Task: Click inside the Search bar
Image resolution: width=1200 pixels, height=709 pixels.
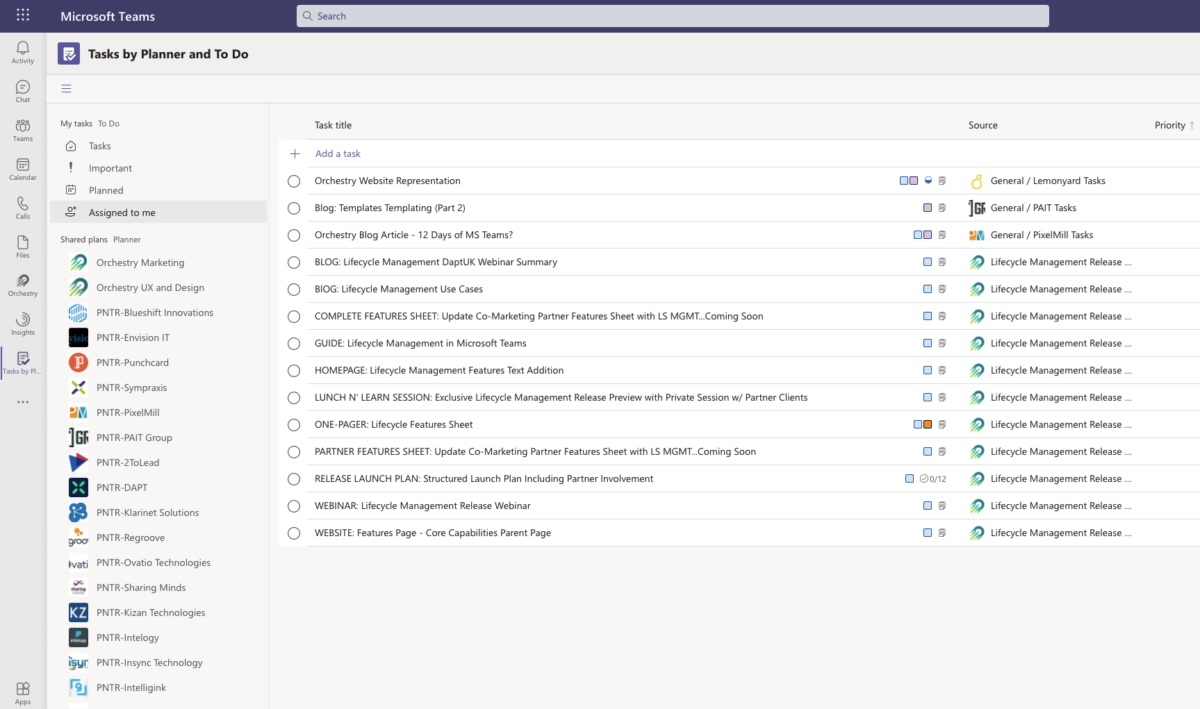Action: coord(672,15)
